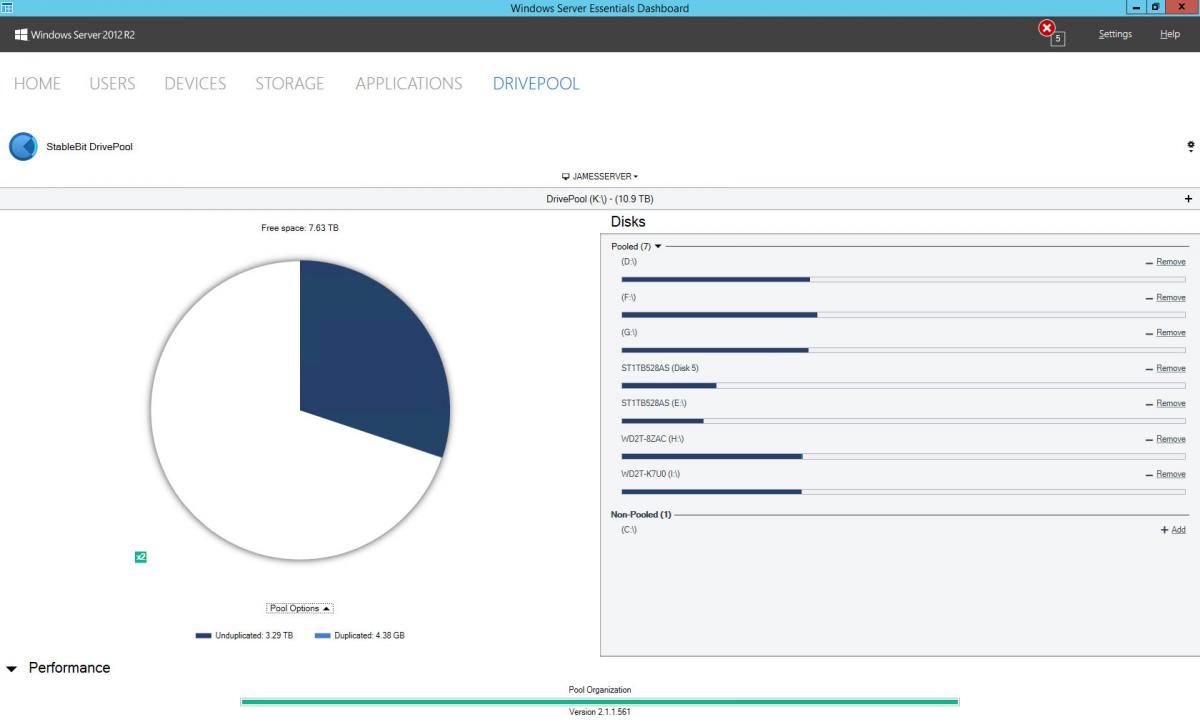Remove the (F:\) disk from the pool

pyautogui.click(x=1171, y=298)
